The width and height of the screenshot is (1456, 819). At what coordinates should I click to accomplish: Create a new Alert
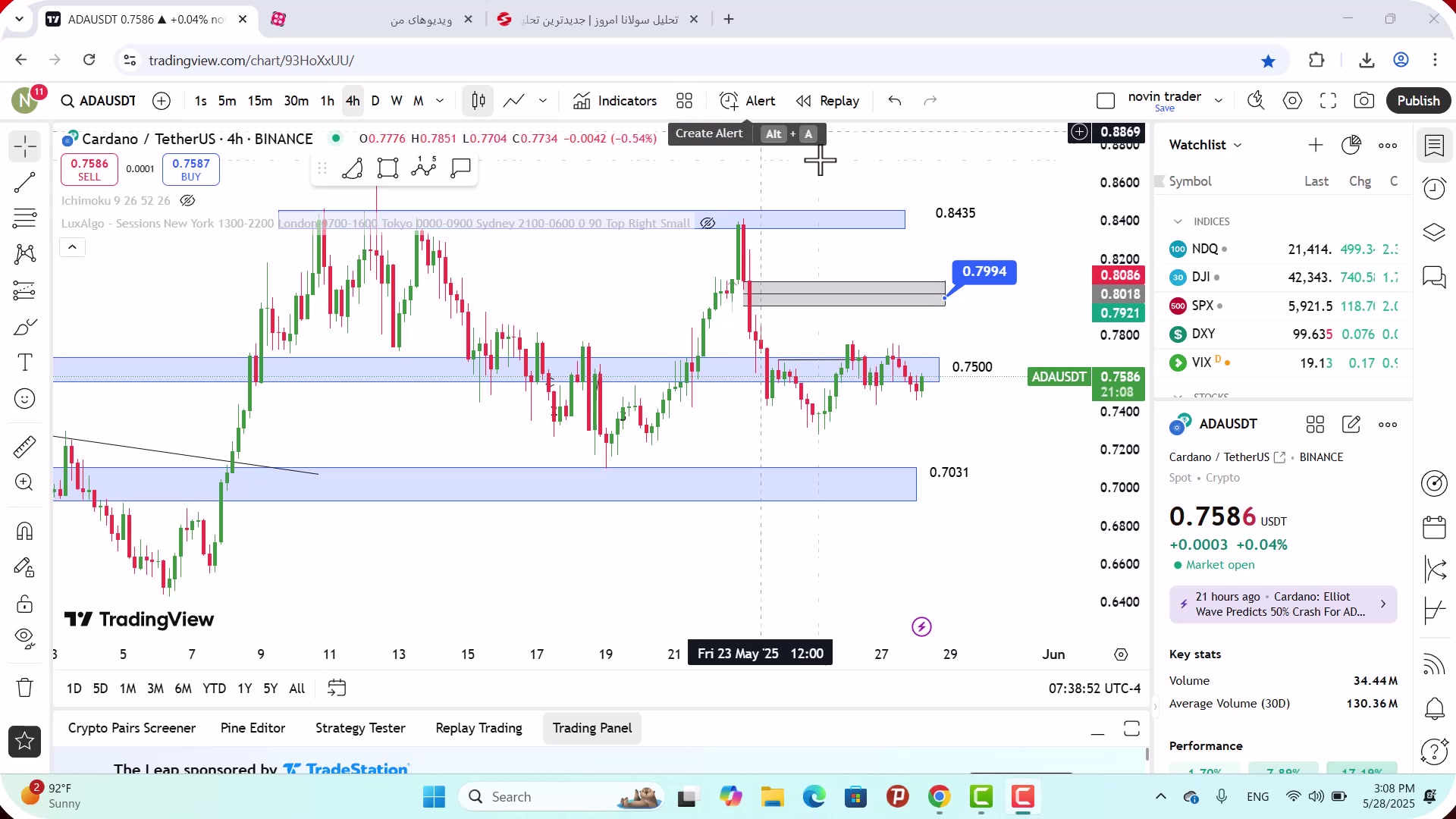[748, 101]
